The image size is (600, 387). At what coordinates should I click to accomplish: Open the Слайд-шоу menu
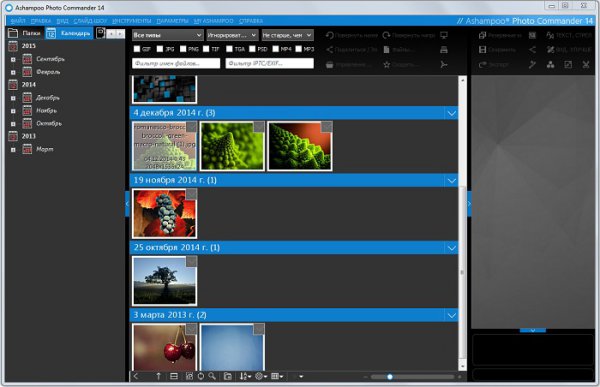[x=90, y=21]
